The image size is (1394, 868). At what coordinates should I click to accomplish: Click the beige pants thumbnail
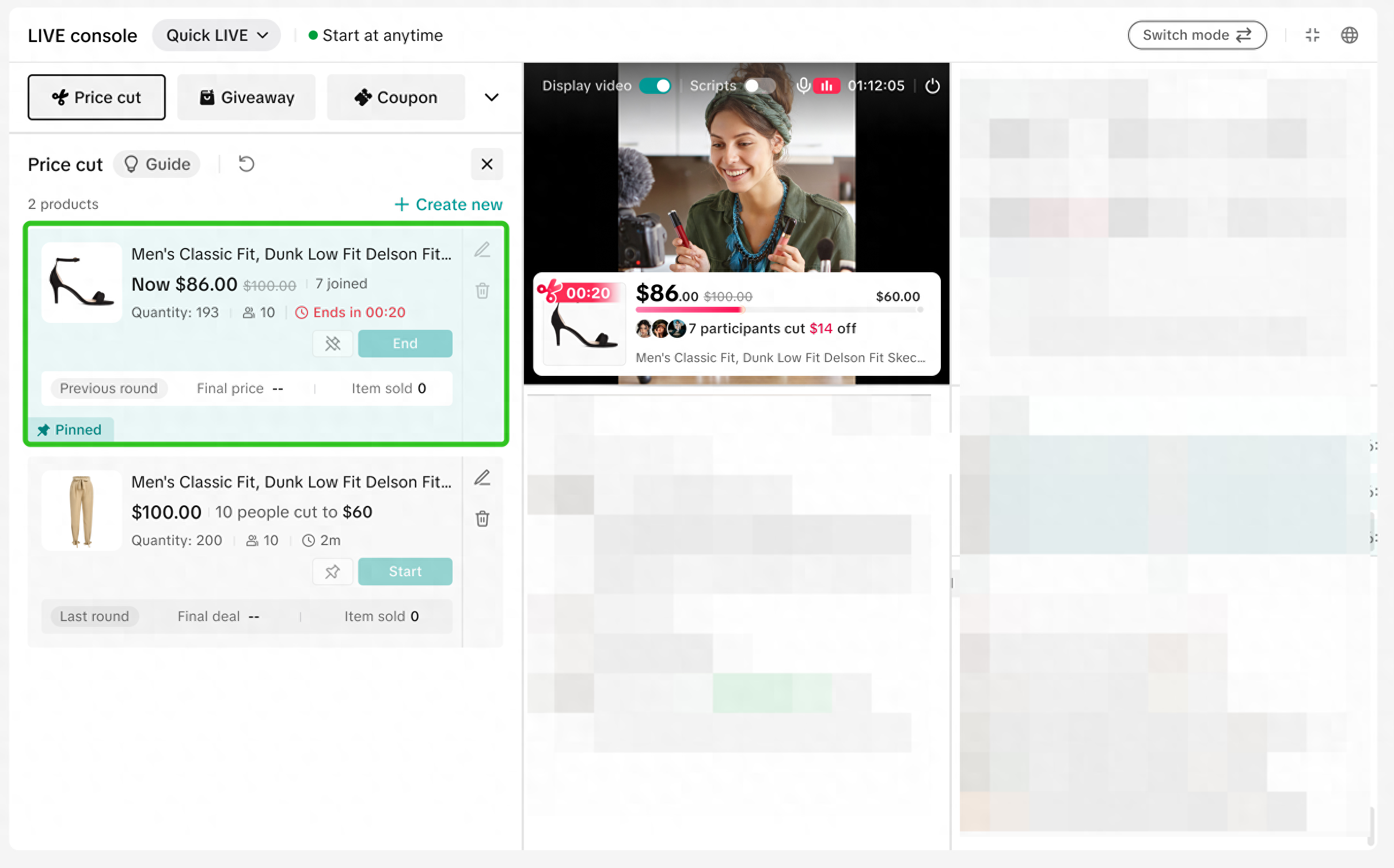point(82,511)
